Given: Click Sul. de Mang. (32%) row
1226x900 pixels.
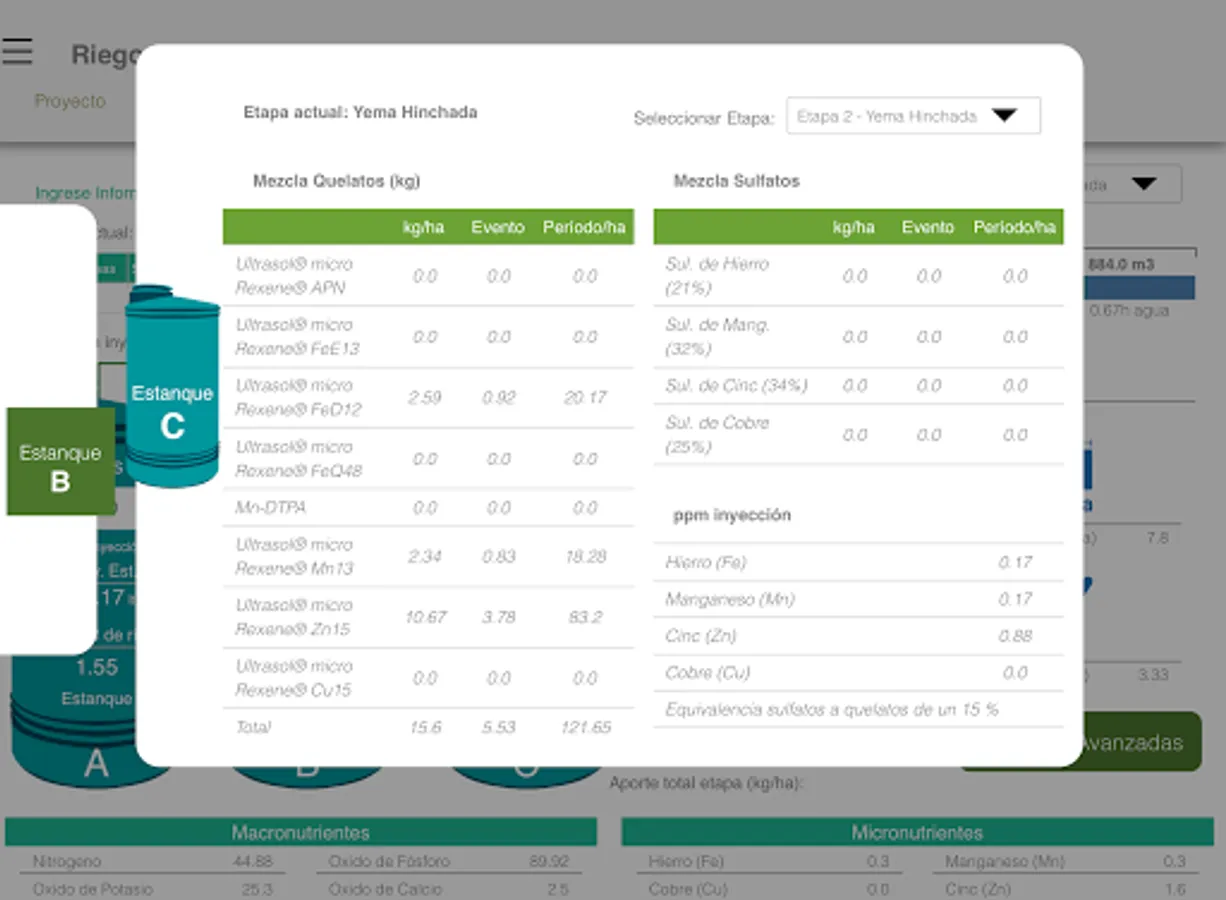Looking at the screenshot, I should 858,337.
